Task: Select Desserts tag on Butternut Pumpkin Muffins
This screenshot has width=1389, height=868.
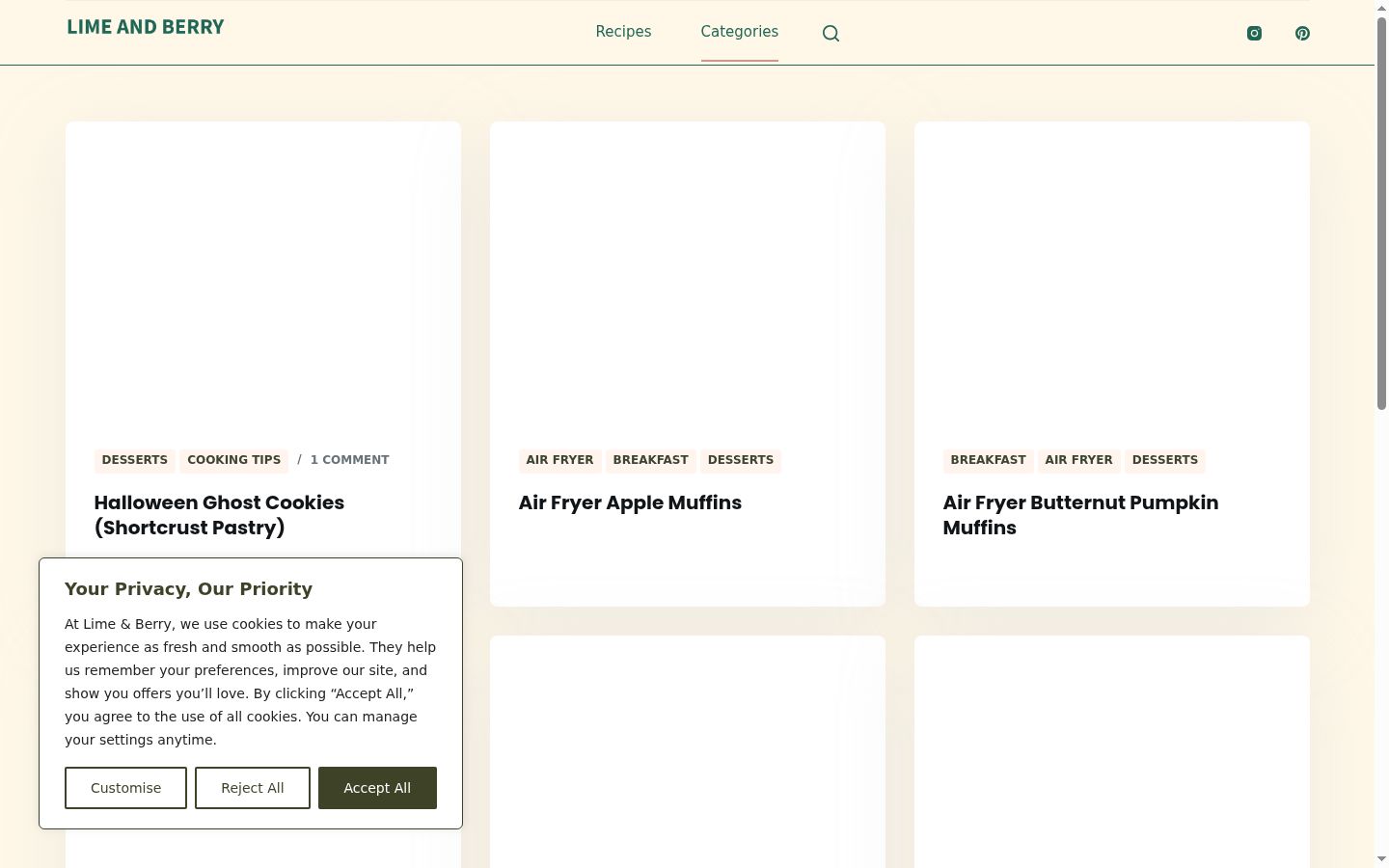Action: coord(1165,460)
